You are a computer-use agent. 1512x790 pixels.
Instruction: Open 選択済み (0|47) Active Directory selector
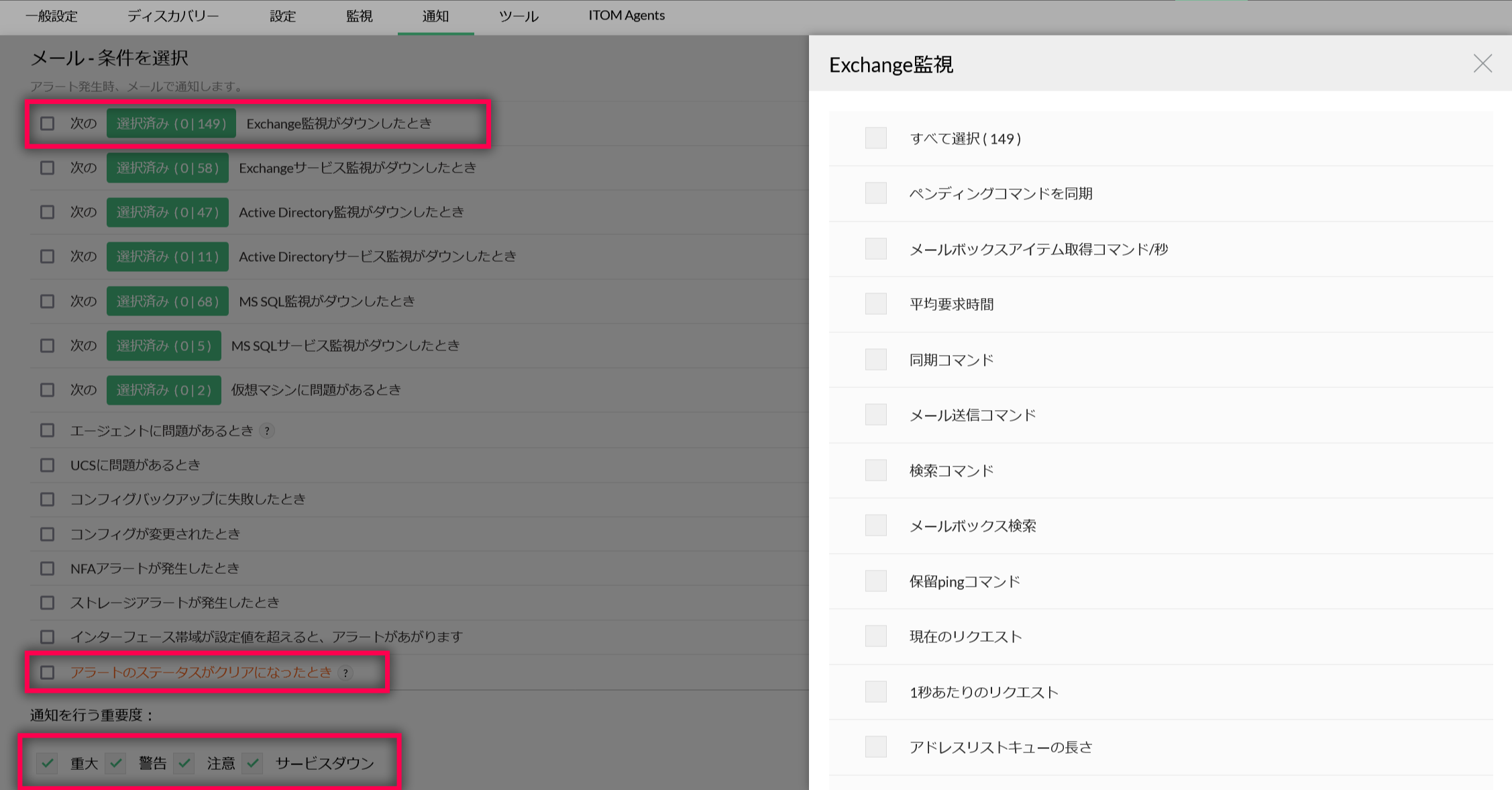point(168,212)
